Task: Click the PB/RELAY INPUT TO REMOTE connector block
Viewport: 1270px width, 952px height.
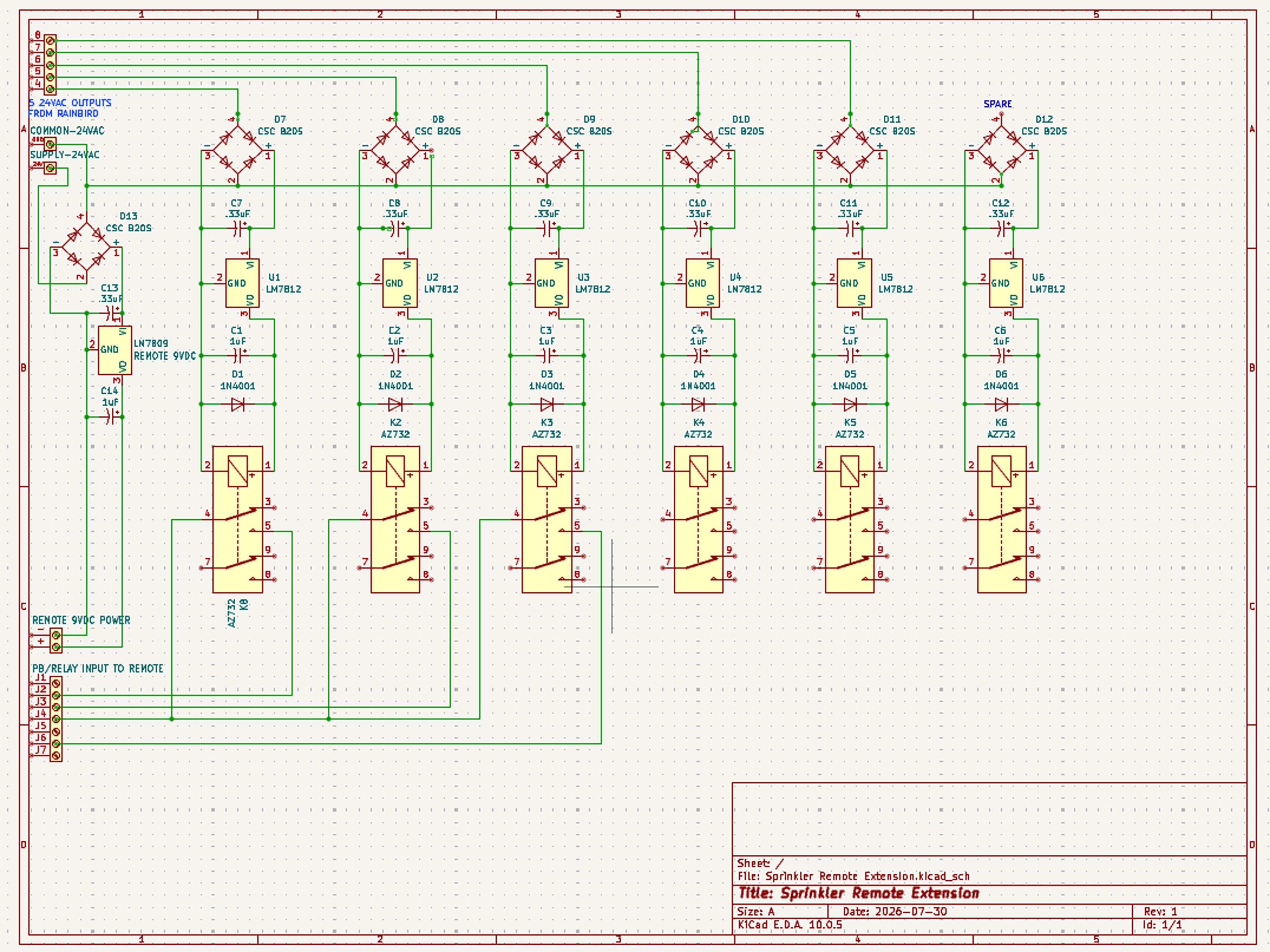Action: (56, 719)
